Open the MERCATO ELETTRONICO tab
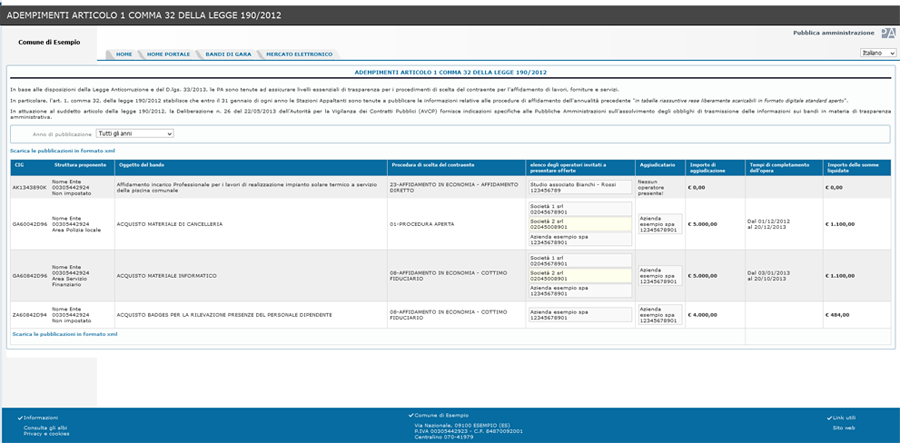 (299, 54)
